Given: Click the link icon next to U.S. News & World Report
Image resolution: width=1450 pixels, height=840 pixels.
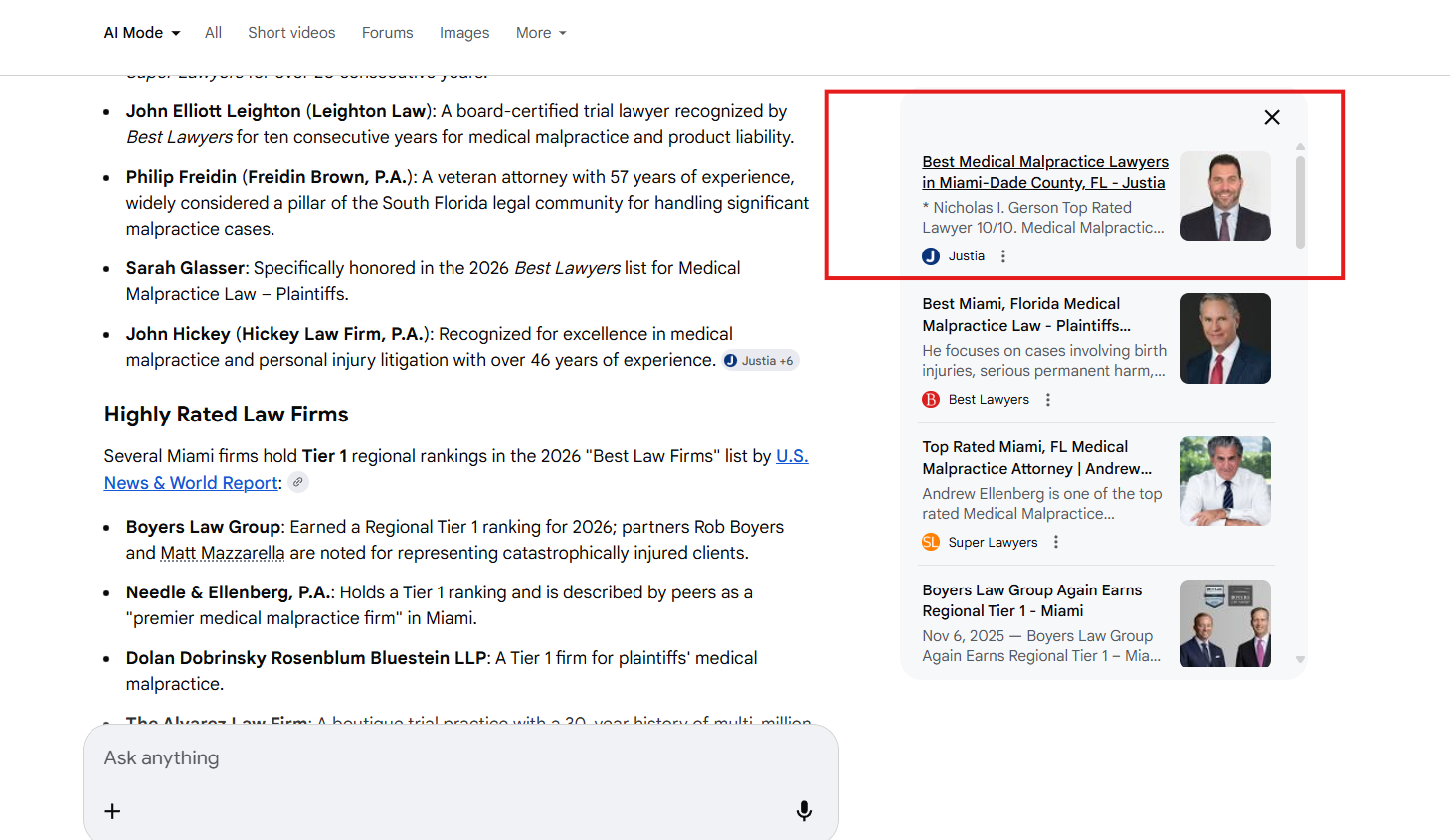Looking at the screenshot, I should coord(297,482).
